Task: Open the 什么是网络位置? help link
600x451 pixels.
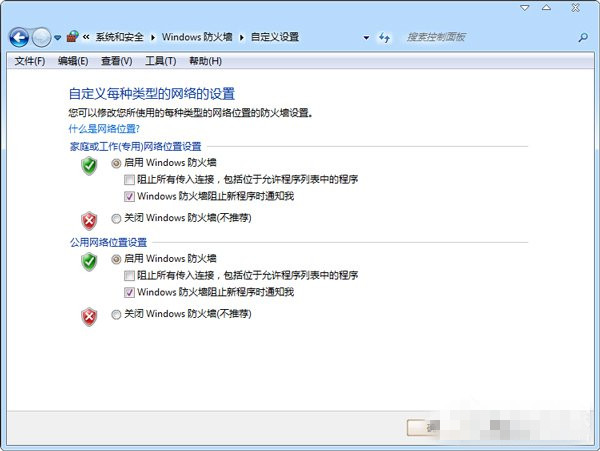Action: [104, 129]
